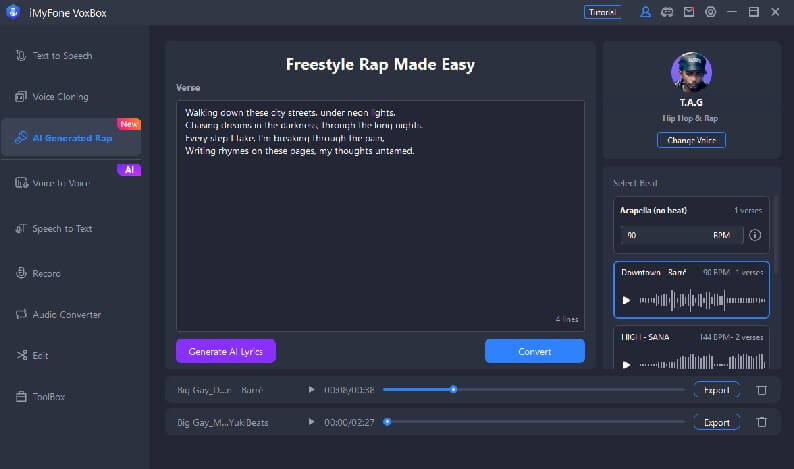Click the "Hip Hop & Rap" genre label
Image resolution: width=794 pixels, height=469 pixels.
690,118
